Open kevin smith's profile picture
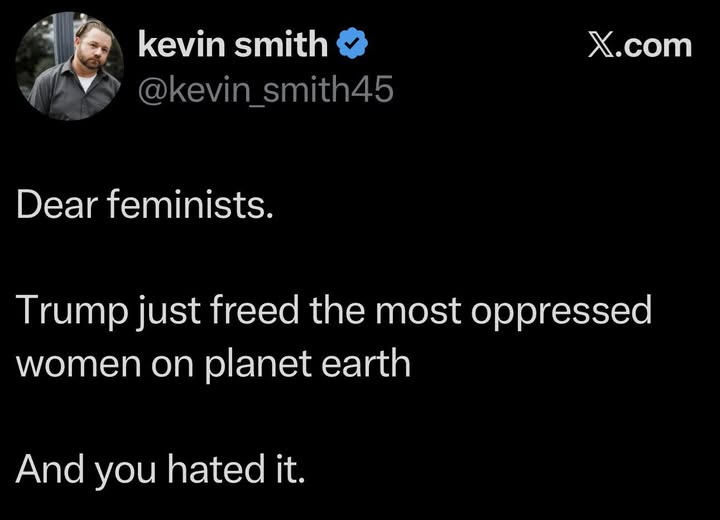 click(x=70, y=66)
